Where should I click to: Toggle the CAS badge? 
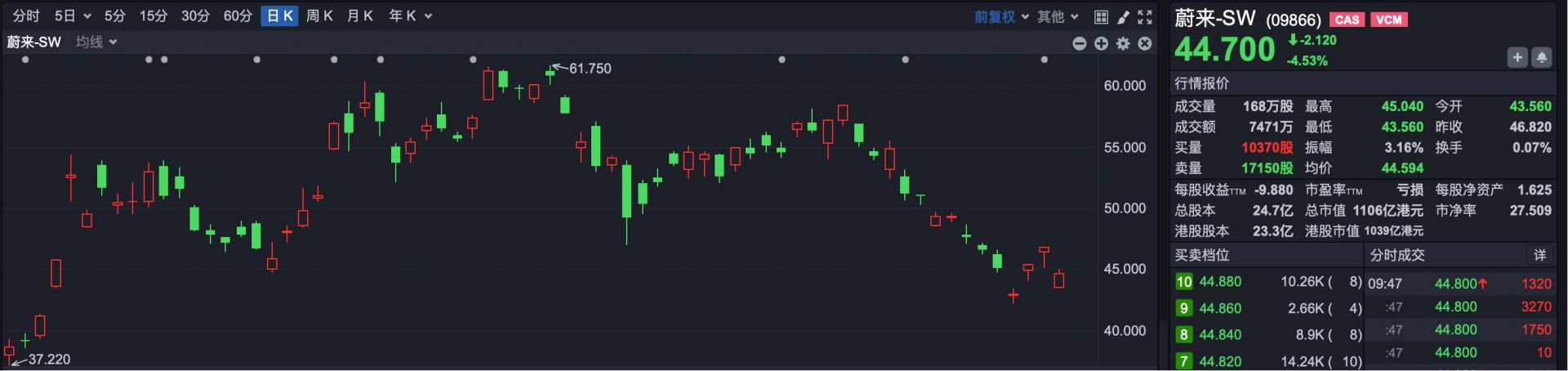point(1347,20)
